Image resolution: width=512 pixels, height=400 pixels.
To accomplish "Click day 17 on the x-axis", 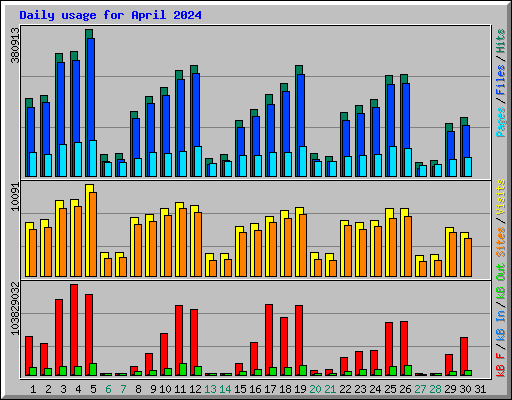I will [x=270, y=389].
